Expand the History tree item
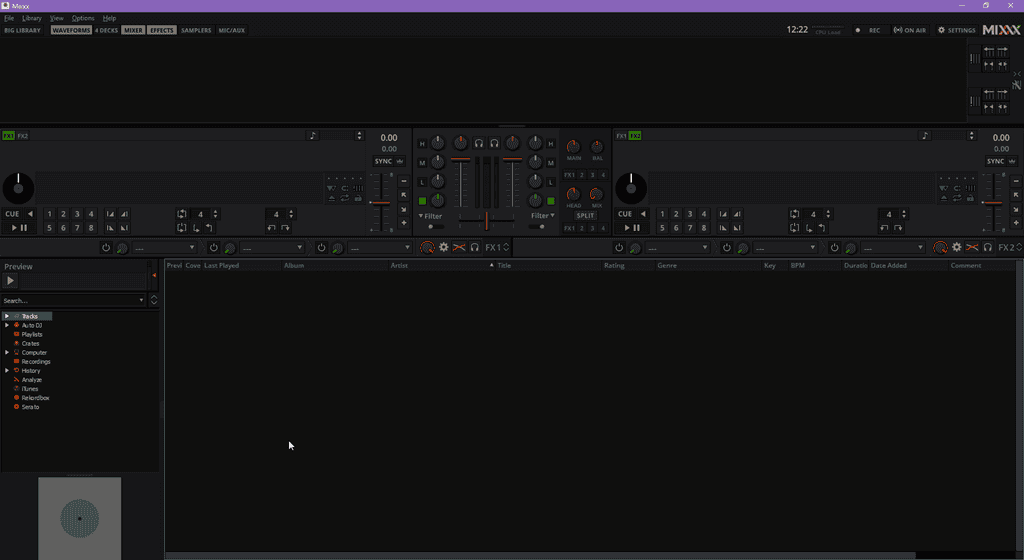 [7, 371]
